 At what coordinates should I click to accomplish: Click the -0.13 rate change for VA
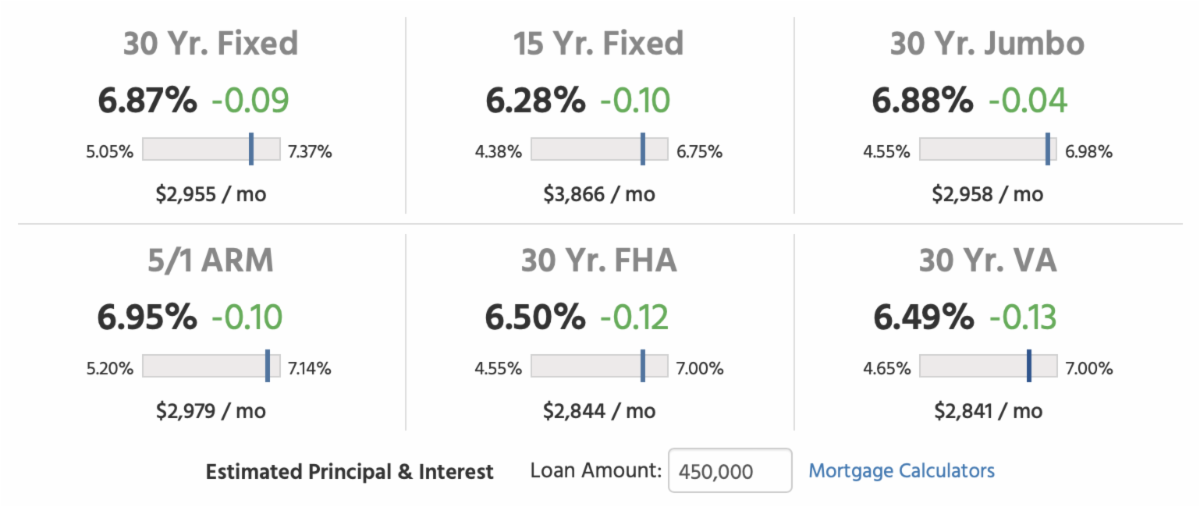coord(1022,318)
